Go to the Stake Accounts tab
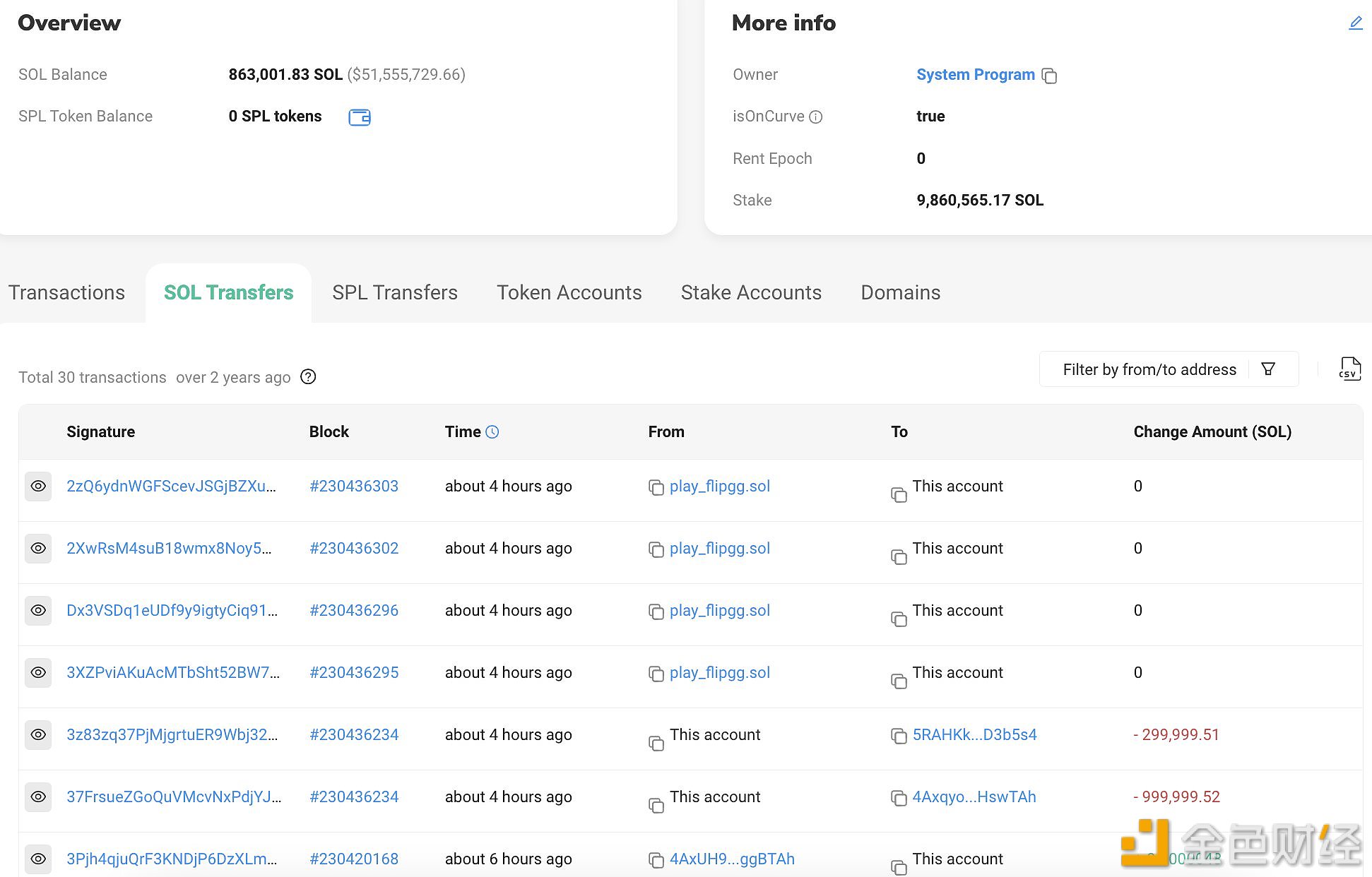1372x877 pixels. pos(751,292)
